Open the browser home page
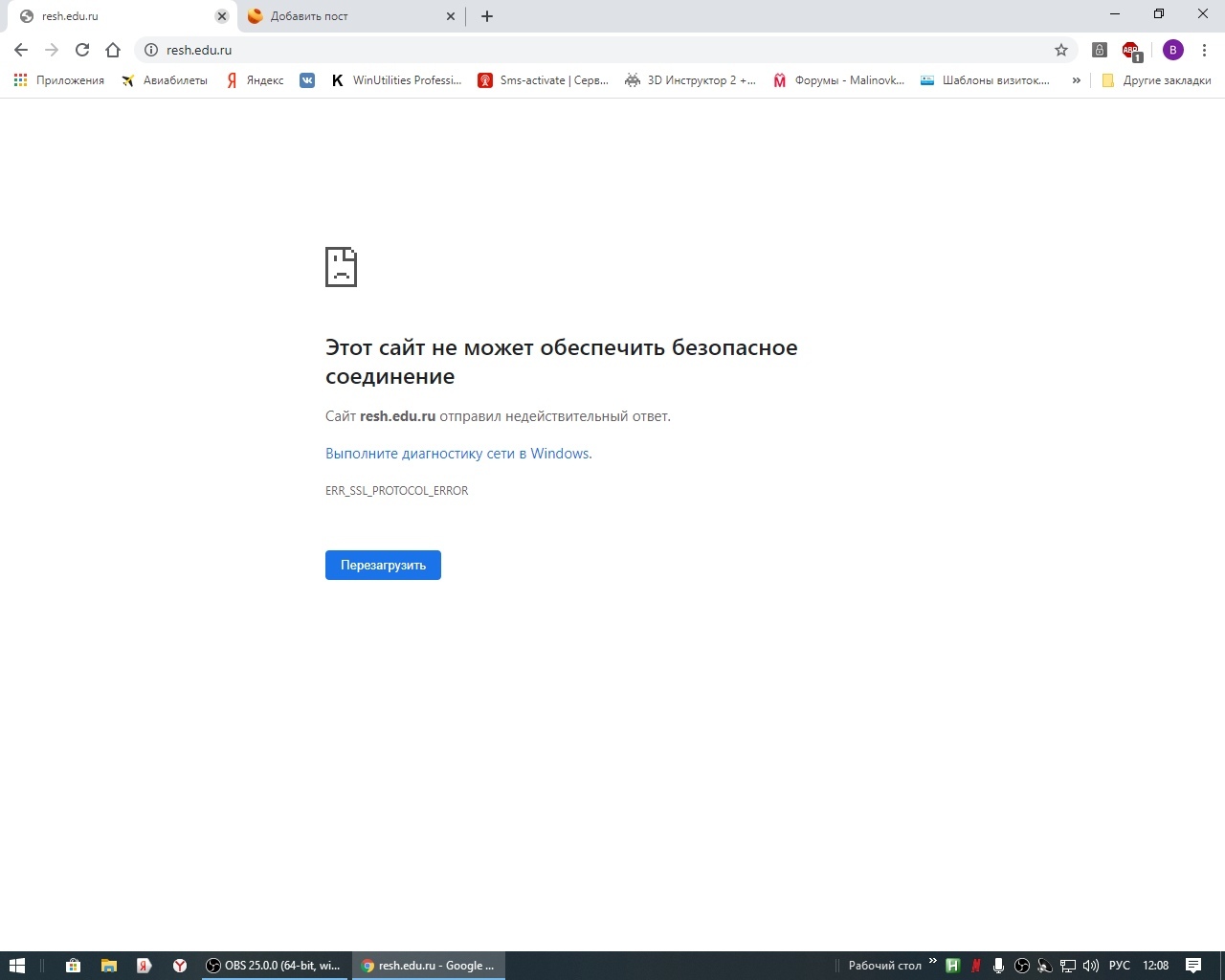This screenshot has height=980, width=1225. 113,50
